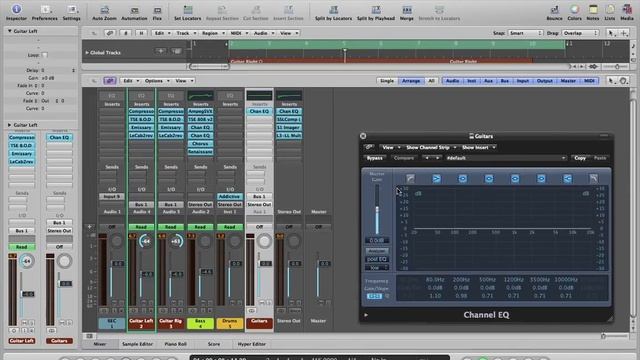The height and width of the screenshot is (360, 640).
Task: Toggle Bypass in the Channel EQ window
Action: [x=375, y=158]
